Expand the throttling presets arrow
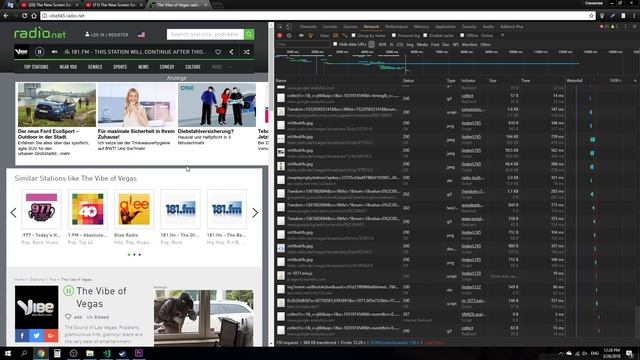 pyautogui.click(x=502, y=36)
